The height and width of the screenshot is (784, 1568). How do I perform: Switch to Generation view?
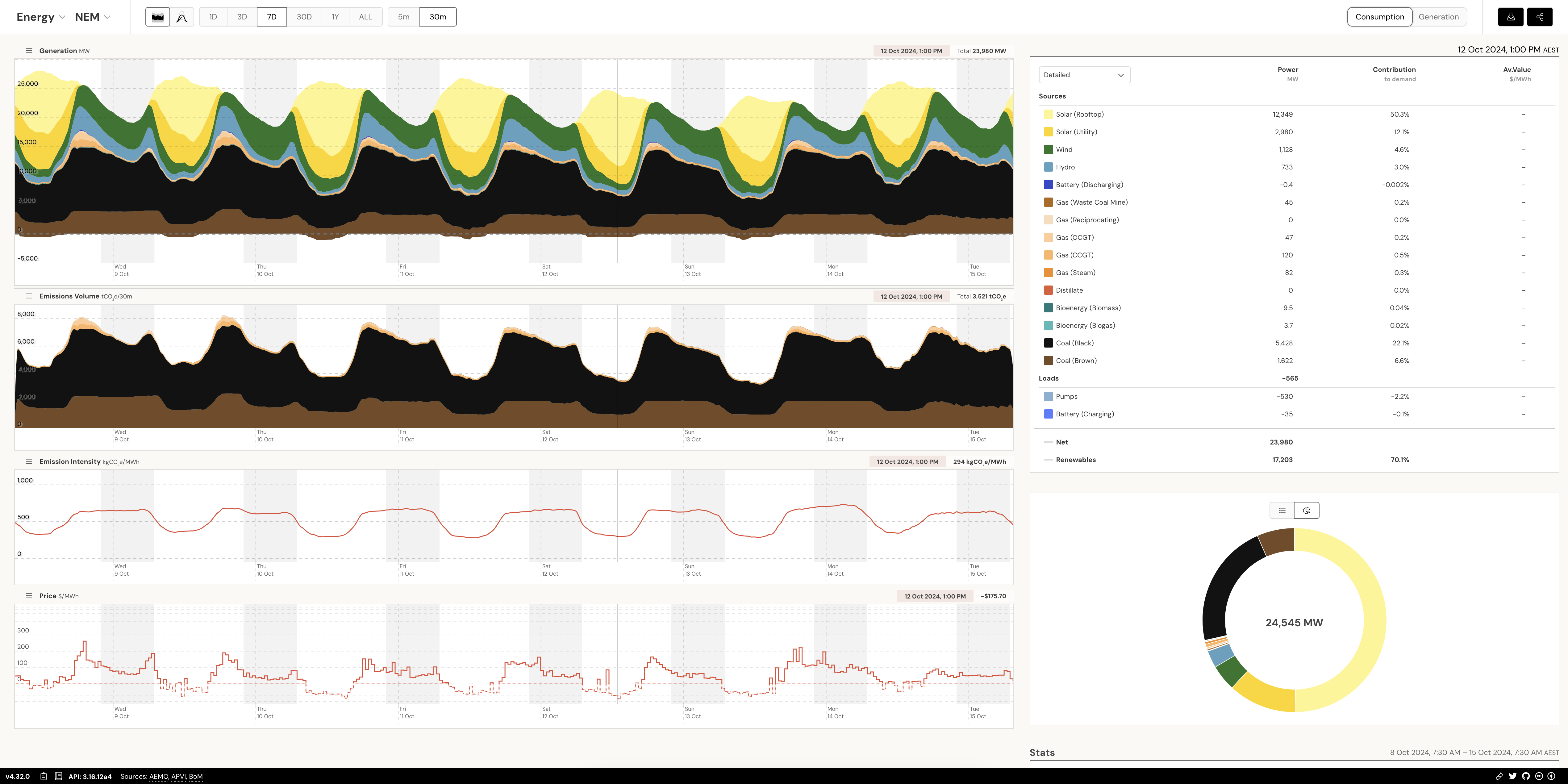tap(1438, 17)
